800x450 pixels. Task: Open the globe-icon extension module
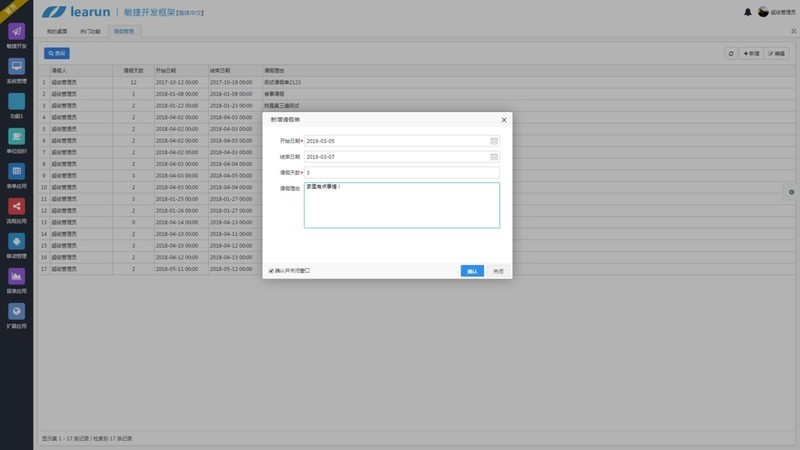pyautogui.click(x=16, y=311)
